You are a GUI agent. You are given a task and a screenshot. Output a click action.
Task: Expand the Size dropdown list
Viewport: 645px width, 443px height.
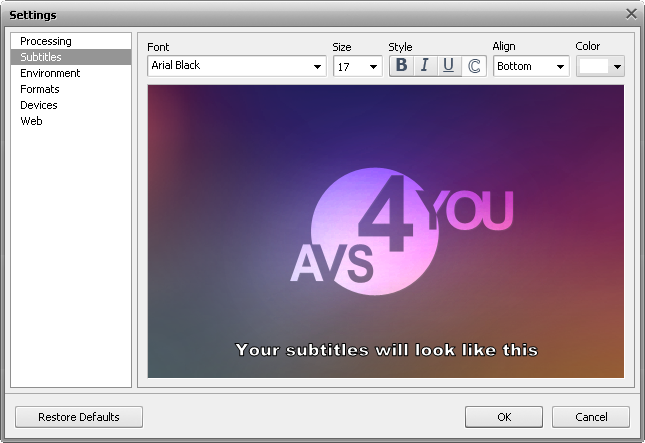point(373,67)
